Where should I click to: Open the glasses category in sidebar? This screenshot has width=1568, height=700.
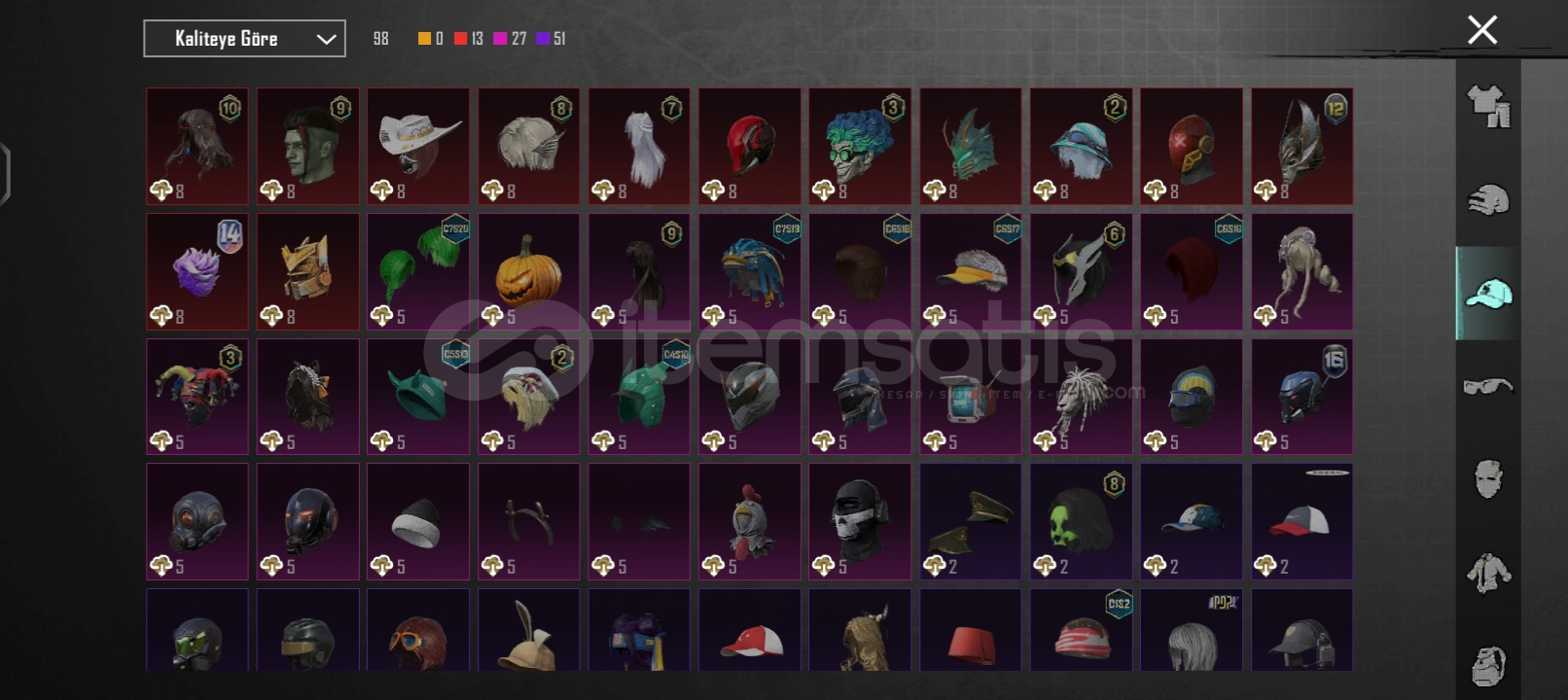pyautogui.click(x=1488, y=386)
